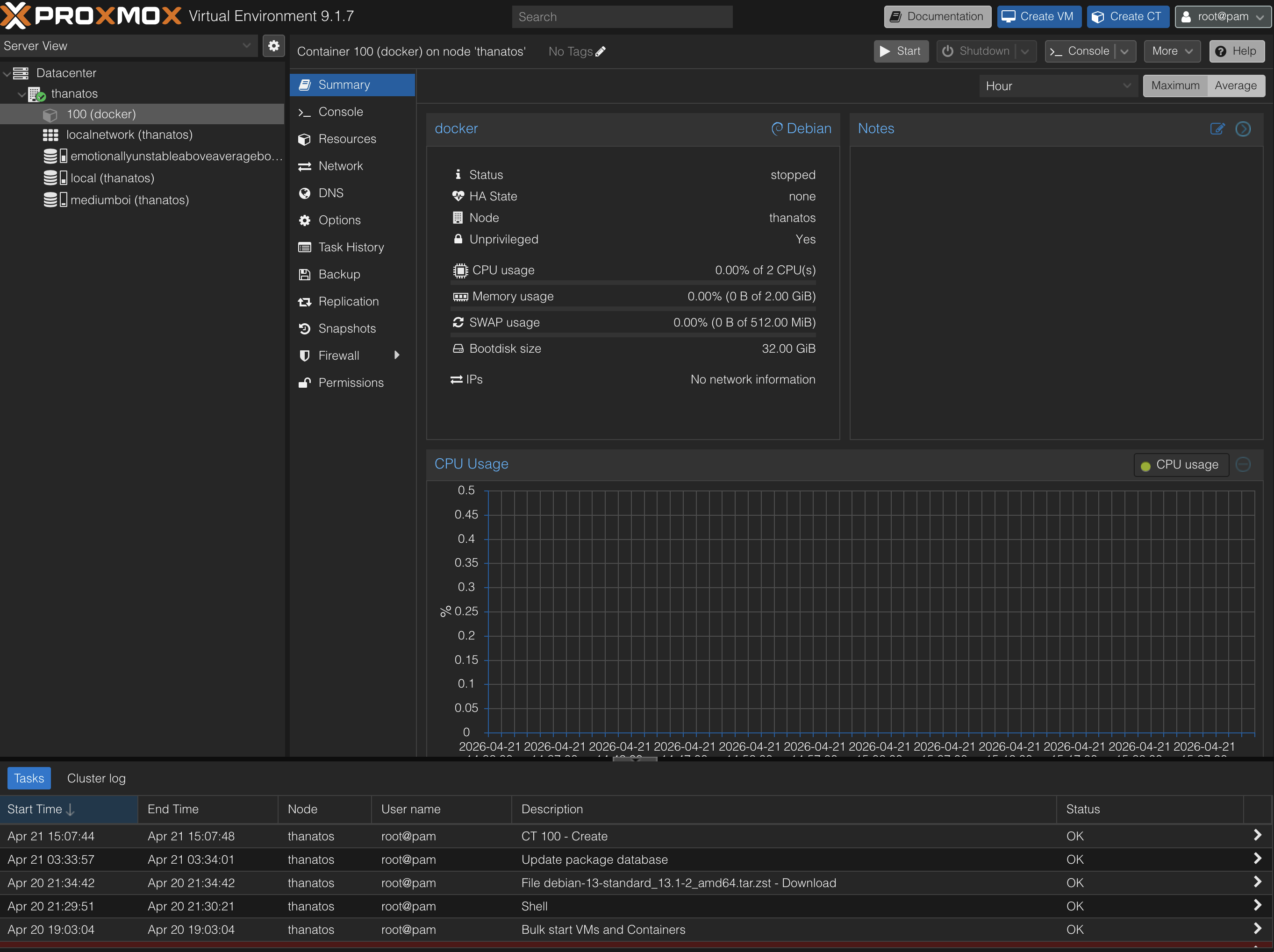This screenshot has width=1274, height=952.
Task: Sort by log Status column header
Action: [1150, 809]
